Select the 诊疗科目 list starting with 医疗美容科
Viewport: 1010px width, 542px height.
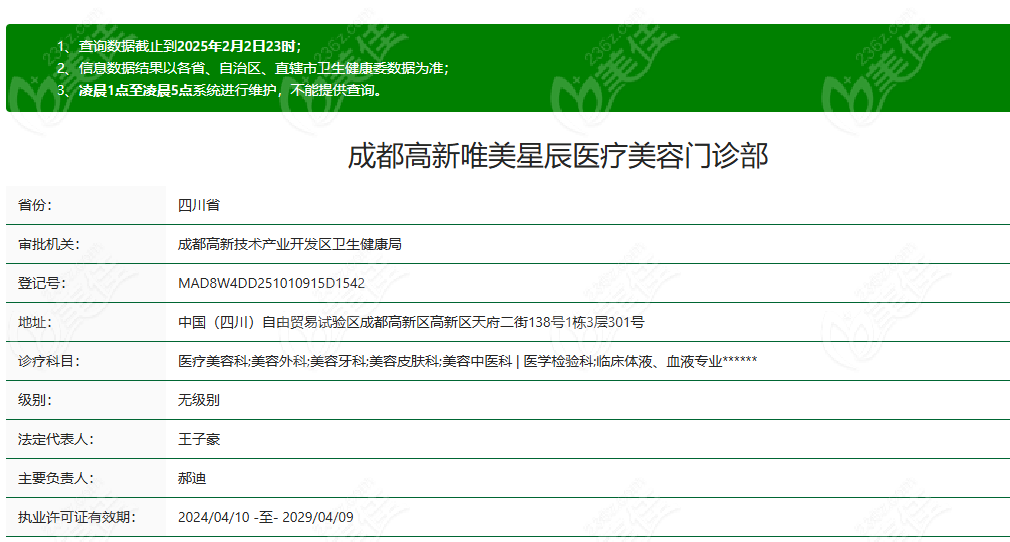coord(466,361)
